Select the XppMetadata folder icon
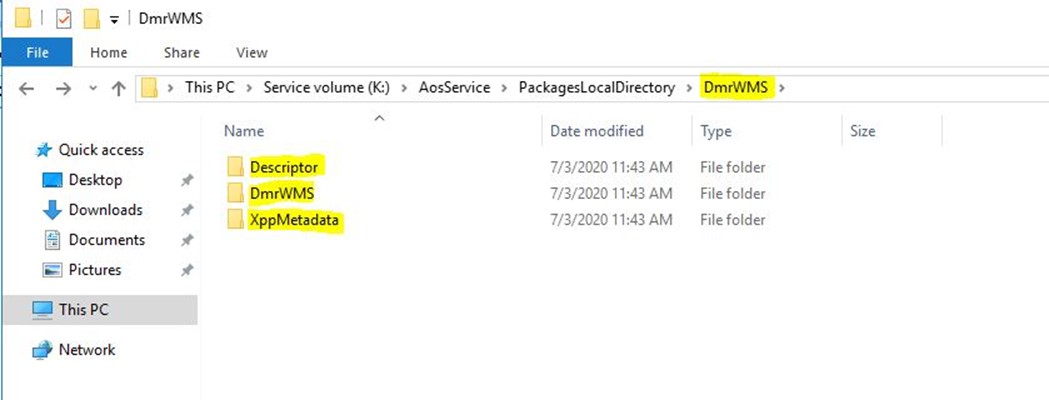Screen dimensions: 1049x400 tap(235, 219)
